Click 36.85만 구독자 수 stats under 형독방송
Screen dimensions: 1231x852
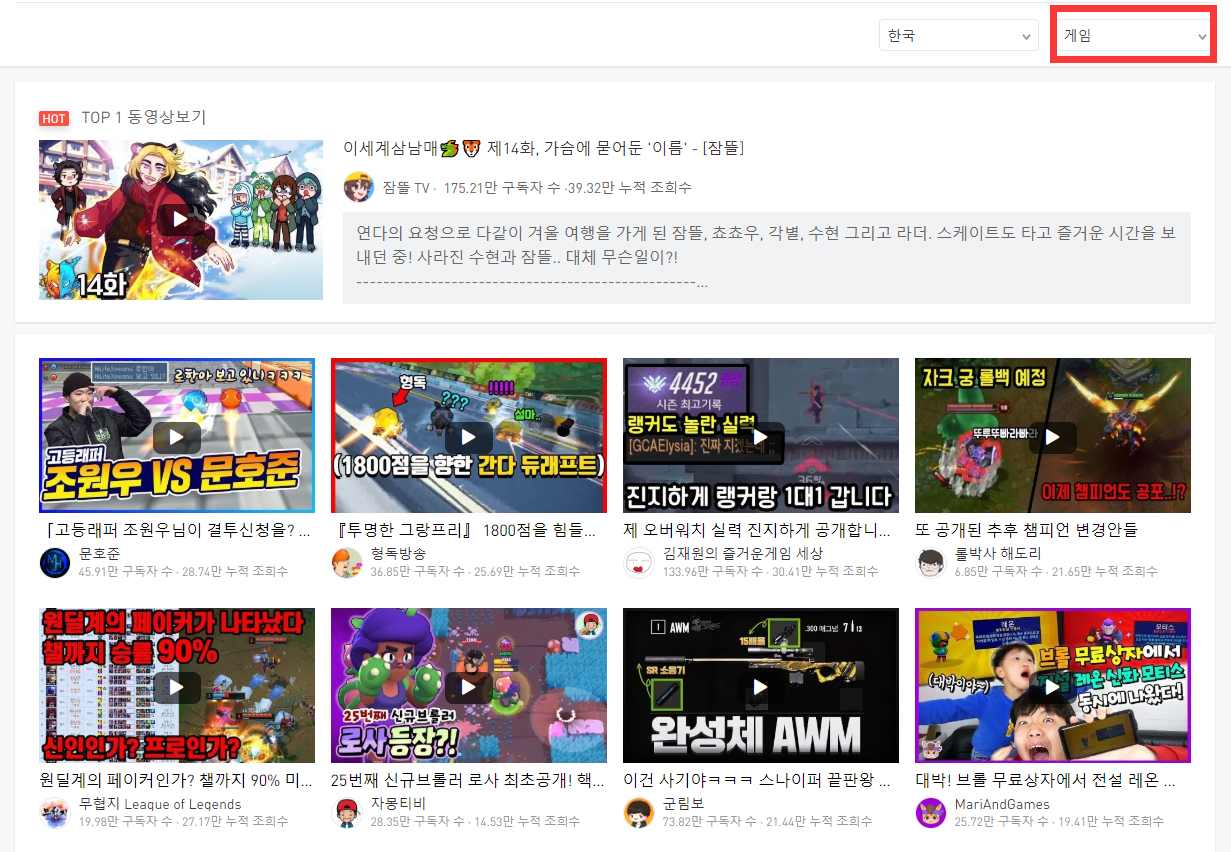click(475, 571)
